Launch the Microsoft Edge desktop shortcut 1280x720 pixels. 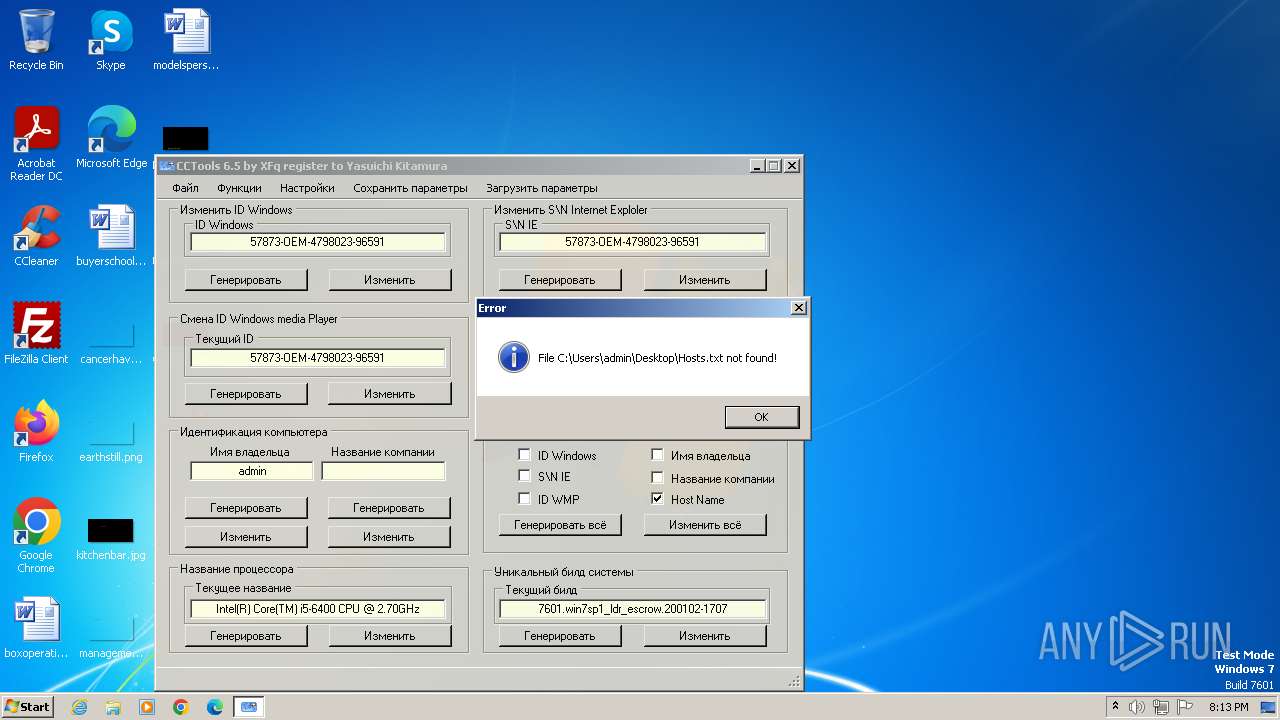tap(111, 138)
